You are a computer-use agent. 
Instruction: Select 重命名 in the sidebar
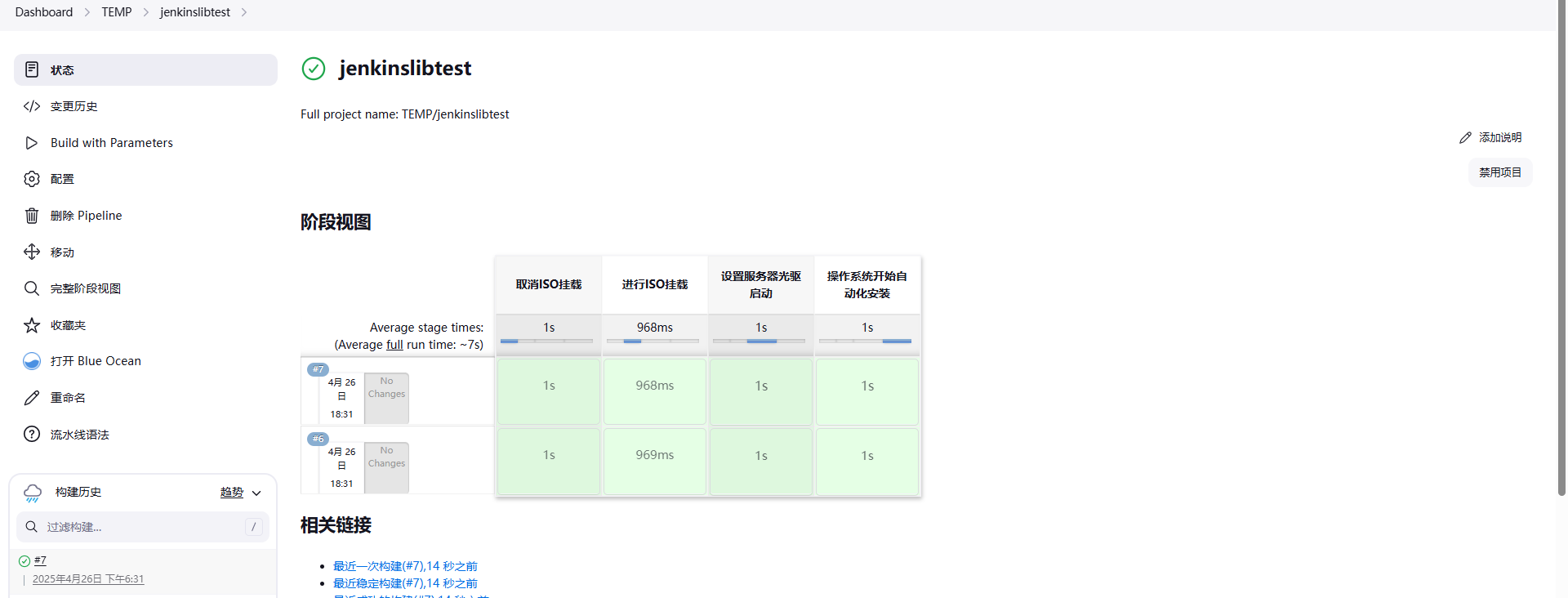[x=145, y=398]
